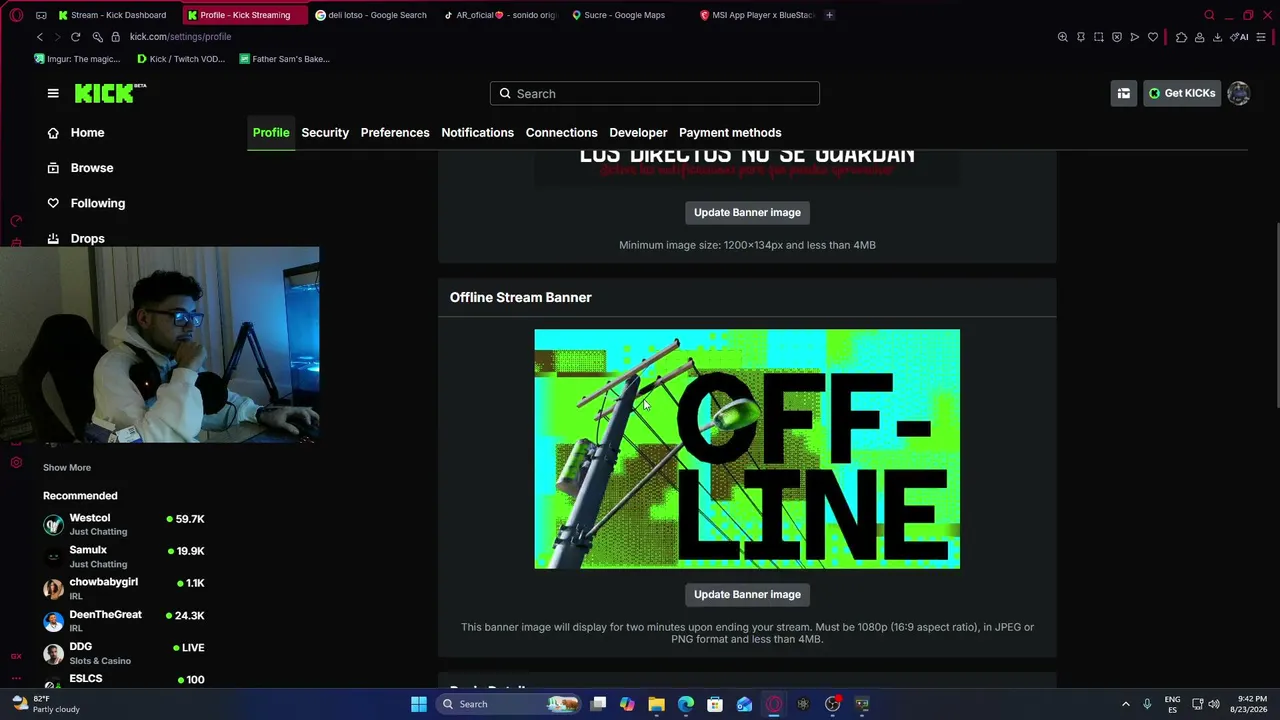Click the upper Update Banner image button
The image size is (1280, 720).
(x=747, y=212)
